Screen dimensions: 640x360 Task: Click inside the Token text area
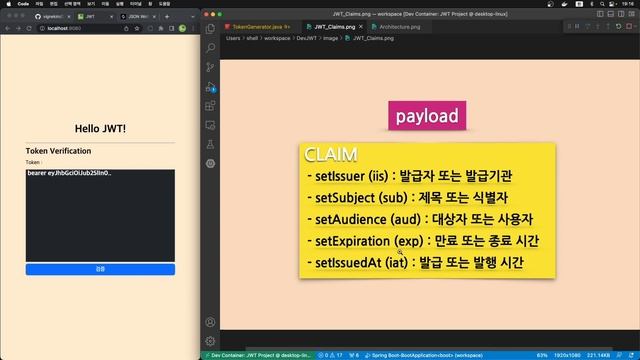point(100,216)
